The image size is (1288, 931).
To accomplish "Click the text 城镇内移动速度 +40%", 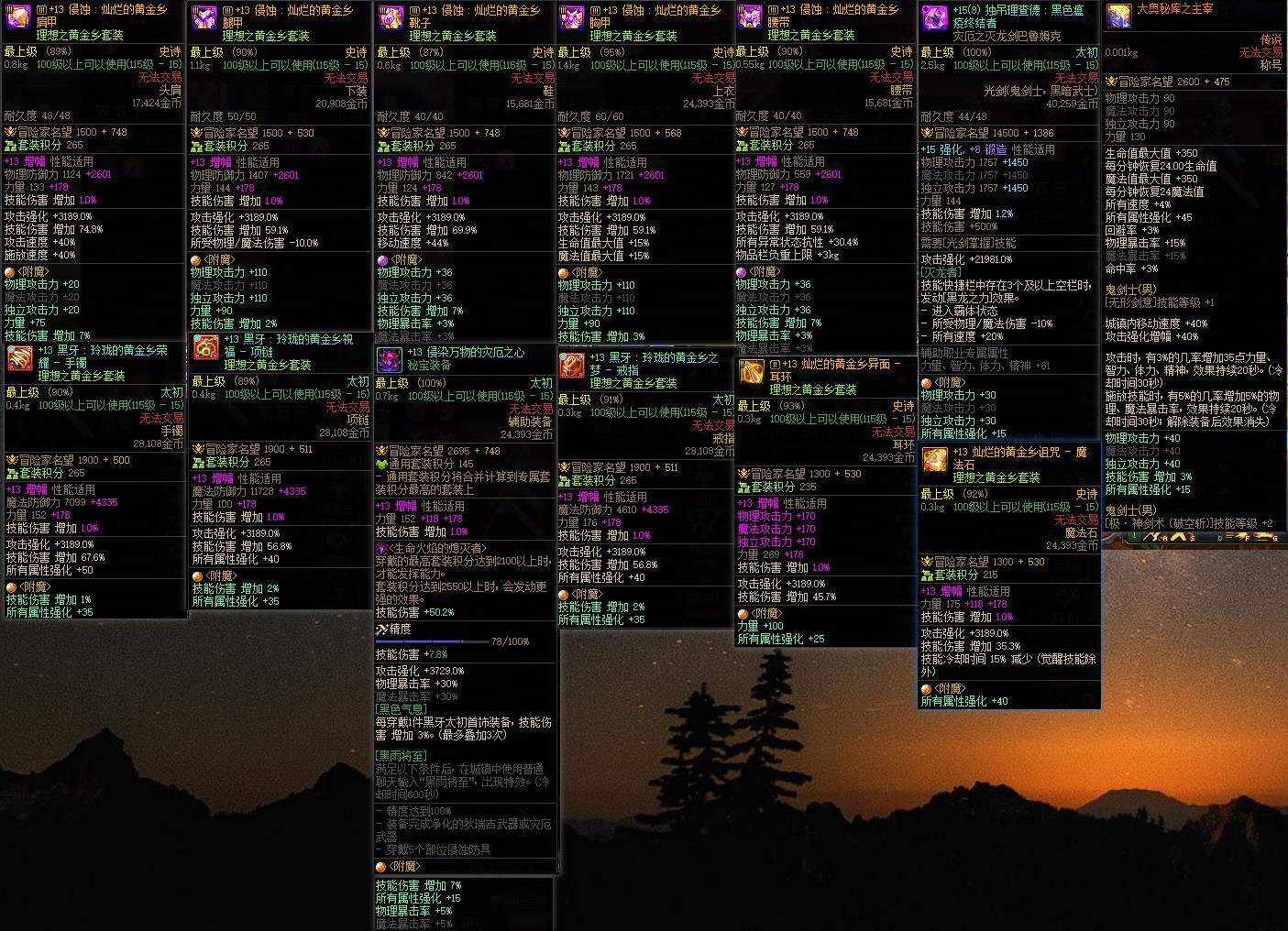I will coord(1157,323).
